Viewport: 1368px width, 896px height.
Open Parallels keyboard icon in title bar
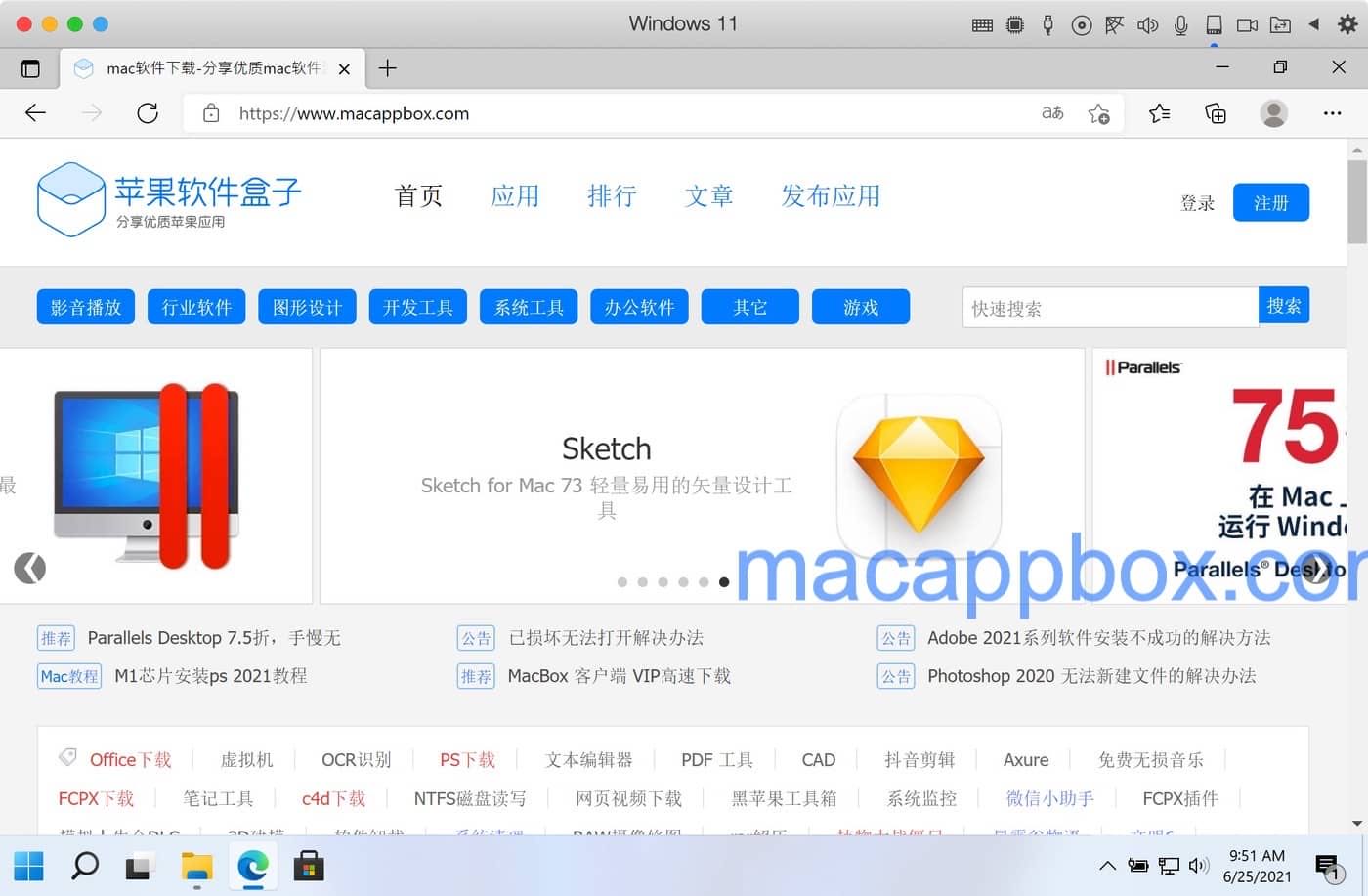982,25
